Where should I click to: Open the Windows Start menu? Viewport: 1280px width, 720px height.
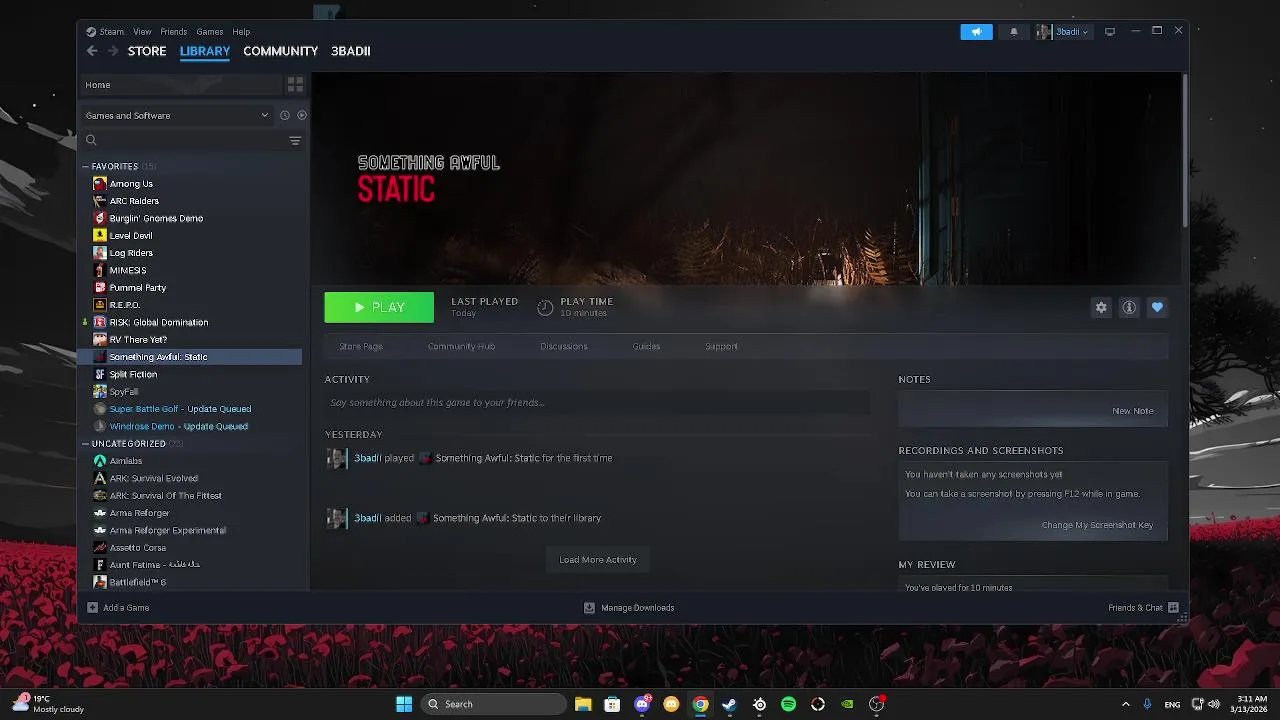[404, 704]
